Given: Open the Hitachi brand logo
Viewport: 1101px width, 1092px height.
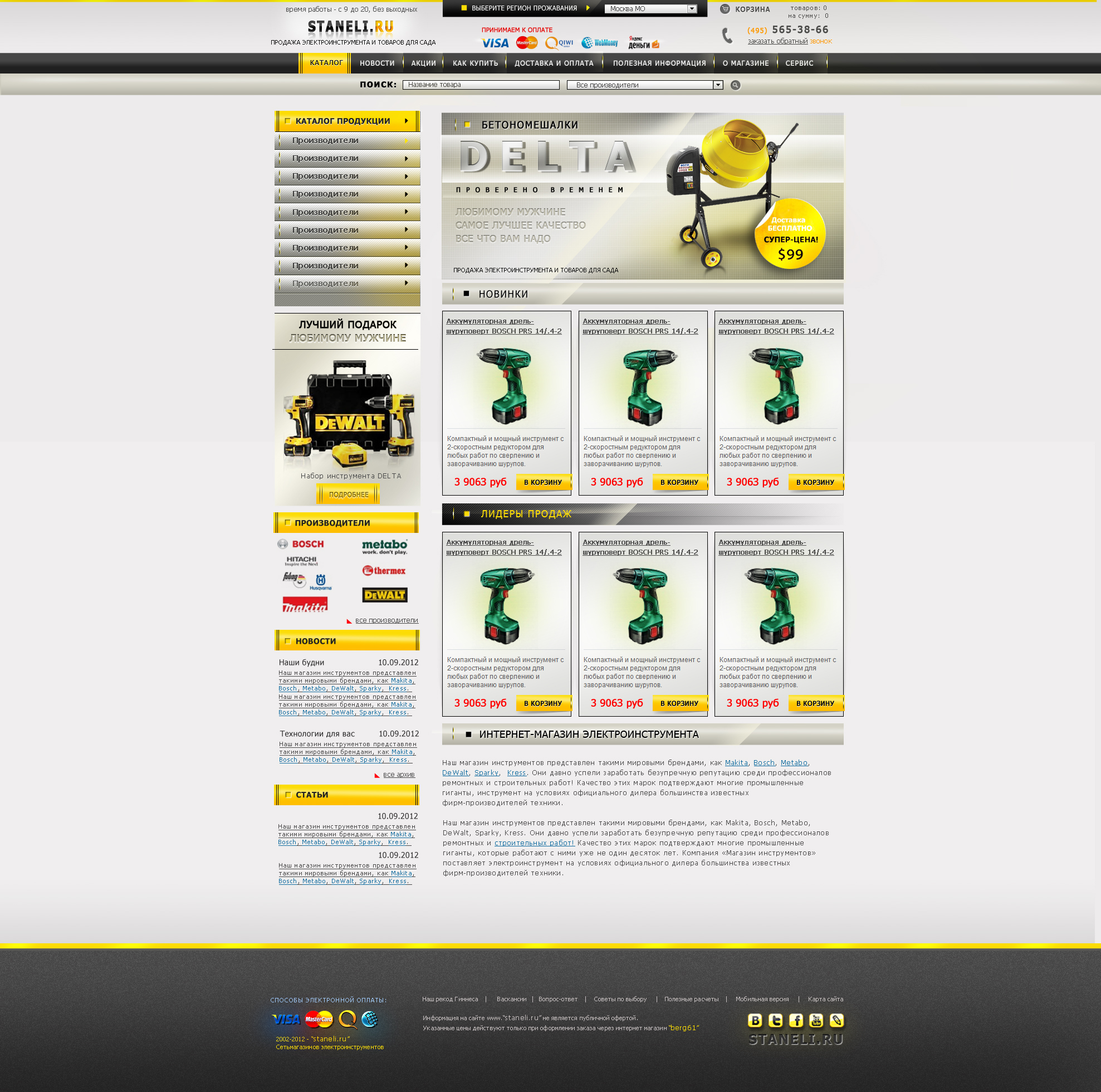Looking at the screenshot, I should 301,561.
